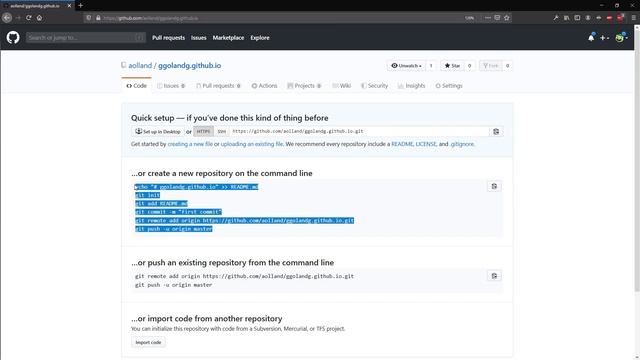Click the browser back button

[x=7, y=18]
